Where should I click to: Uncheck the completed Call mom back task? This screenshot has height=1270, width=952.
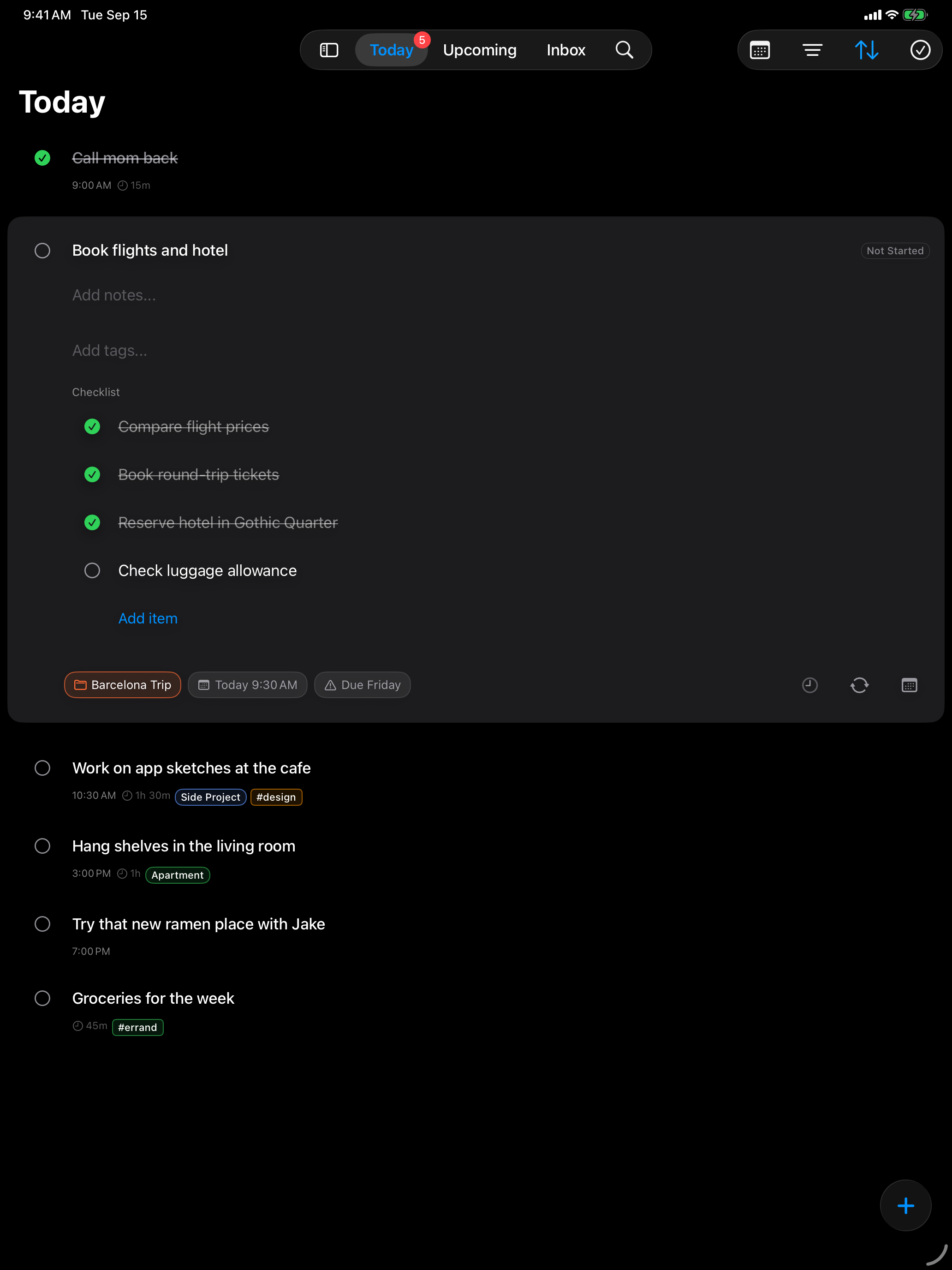42,158
